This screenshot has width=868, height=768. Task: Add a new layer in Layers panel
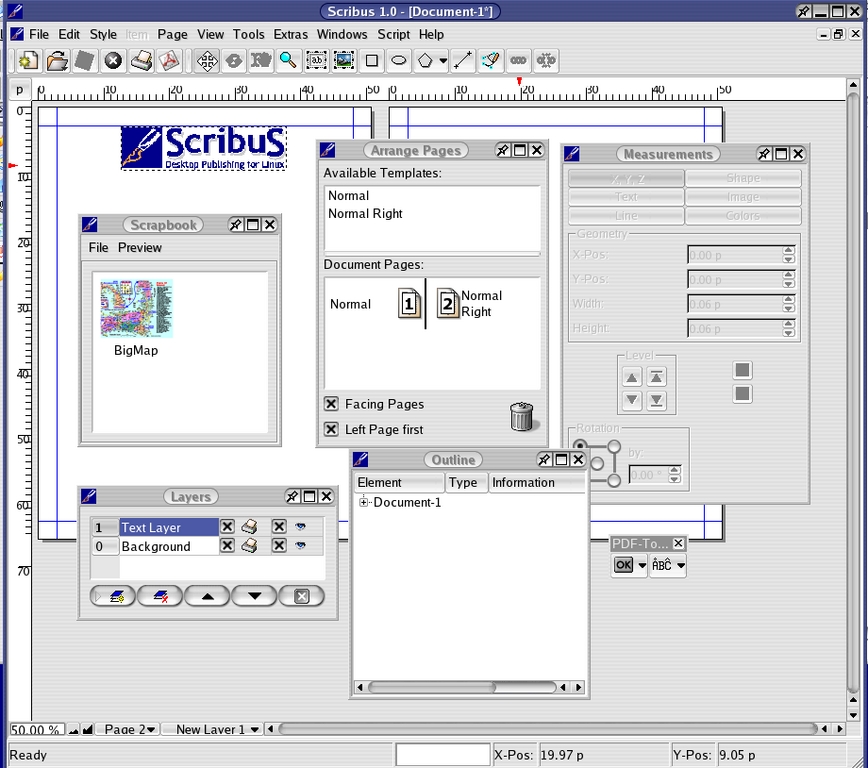(114, 597)
